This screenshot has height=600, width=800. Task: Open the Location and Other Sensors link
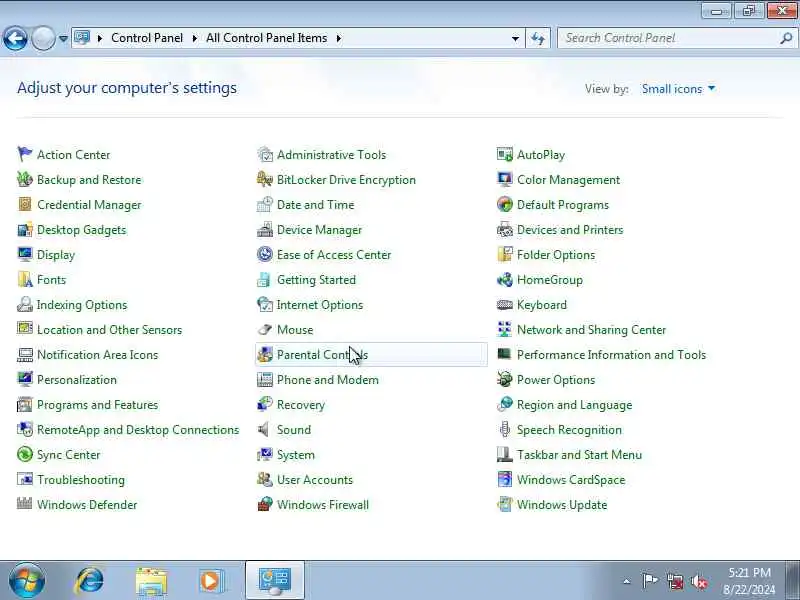coord(109,330)
